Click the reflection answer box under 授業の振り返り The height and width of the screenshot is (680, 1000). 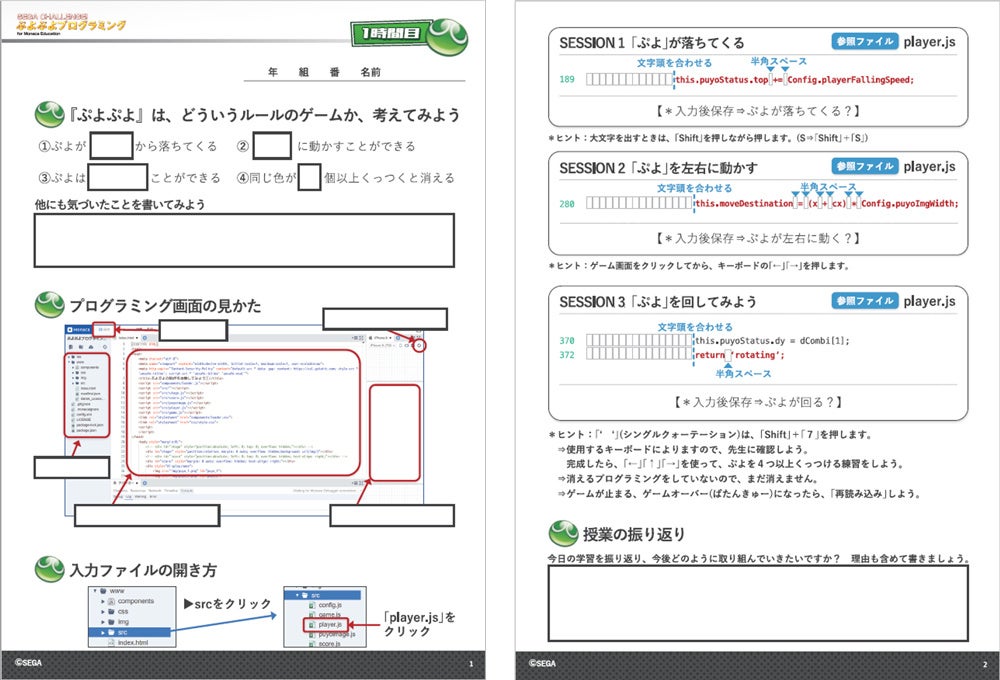[758, 603]
